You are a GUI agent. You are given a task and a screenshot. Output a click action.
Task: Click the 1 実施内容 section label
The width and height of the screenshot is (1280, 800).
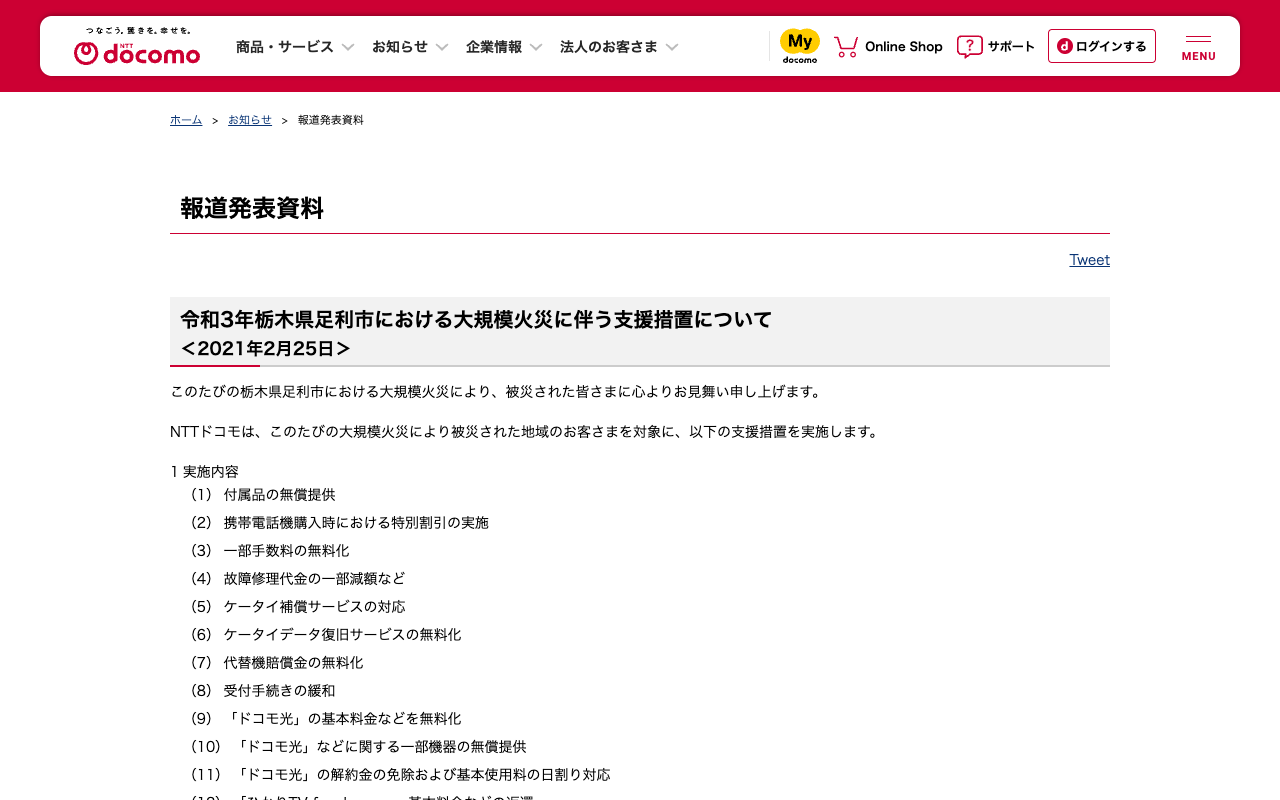click(x=205, y=472)
